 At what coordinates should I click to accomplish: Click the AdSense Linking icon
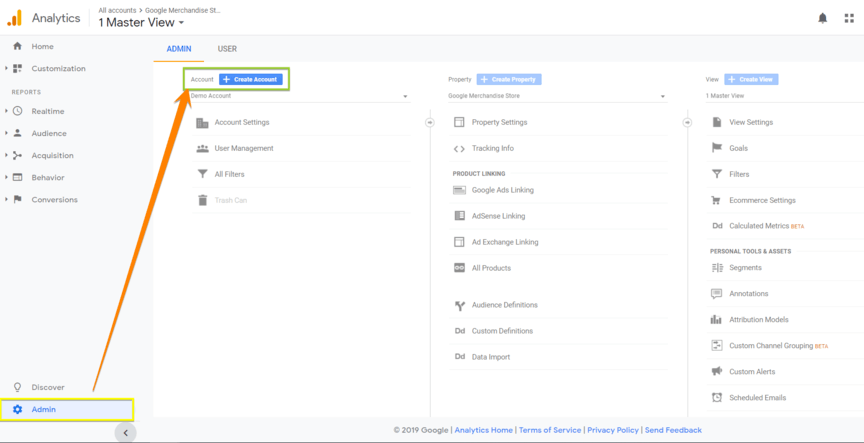tap(459, 216)
